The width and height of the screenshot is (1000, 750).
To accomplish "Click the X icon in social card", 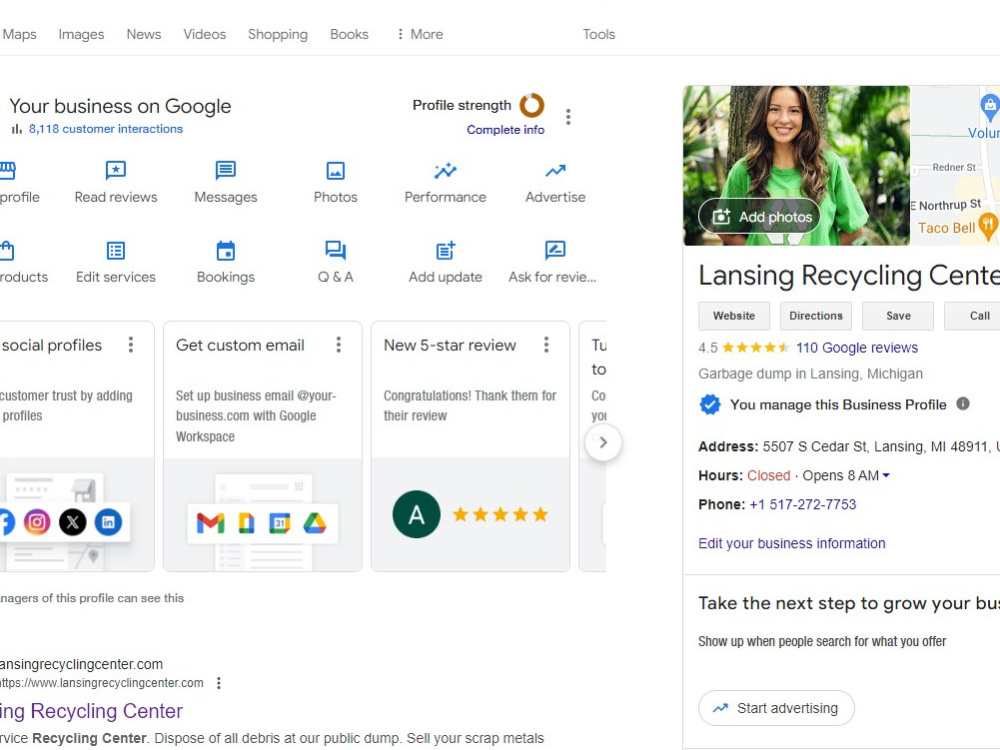I will [73, 522].
